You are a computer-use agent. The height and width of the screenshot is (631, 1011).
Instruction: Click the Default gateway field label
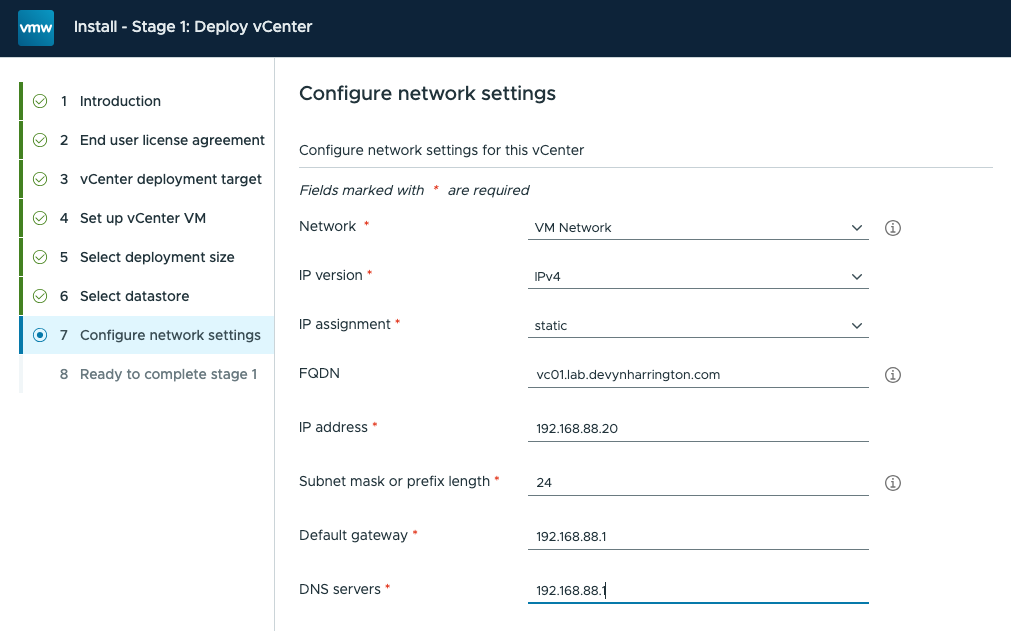tap(353, 535)
